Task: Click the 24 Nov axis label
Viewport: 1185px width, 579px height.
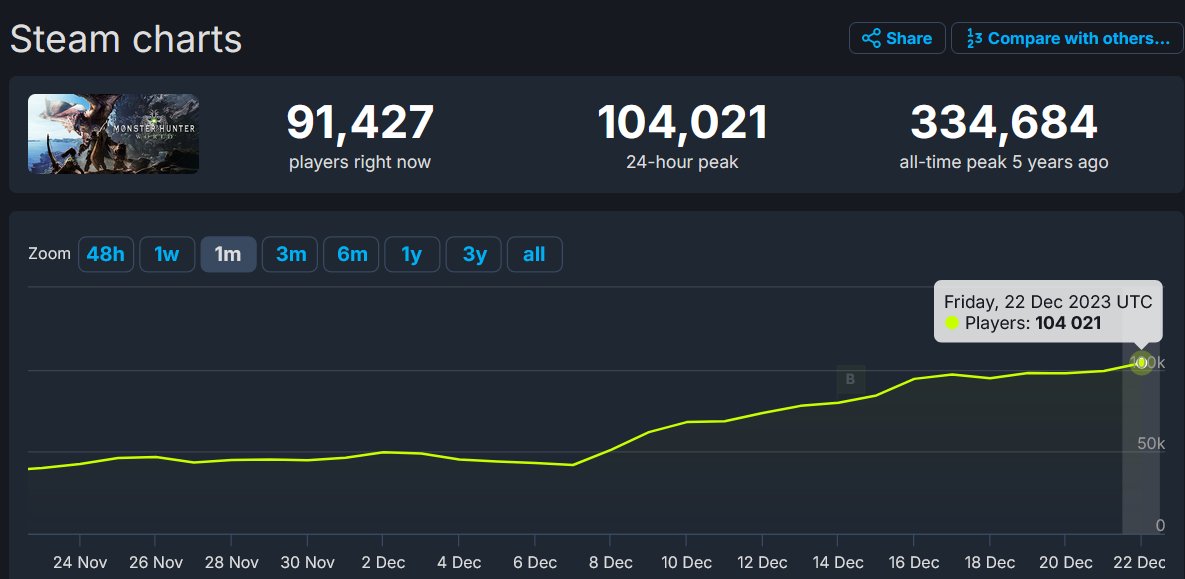Action: pyautogui.click(x=79, y=562)
